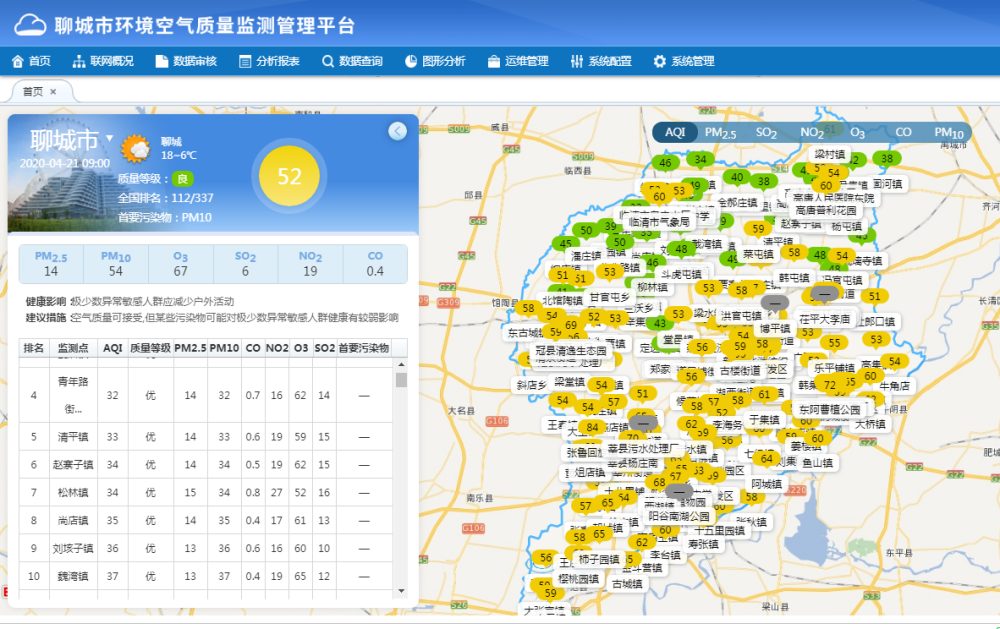Click 冠县清逸生态园 map label

pyautogui.click(x=571, y=350)
